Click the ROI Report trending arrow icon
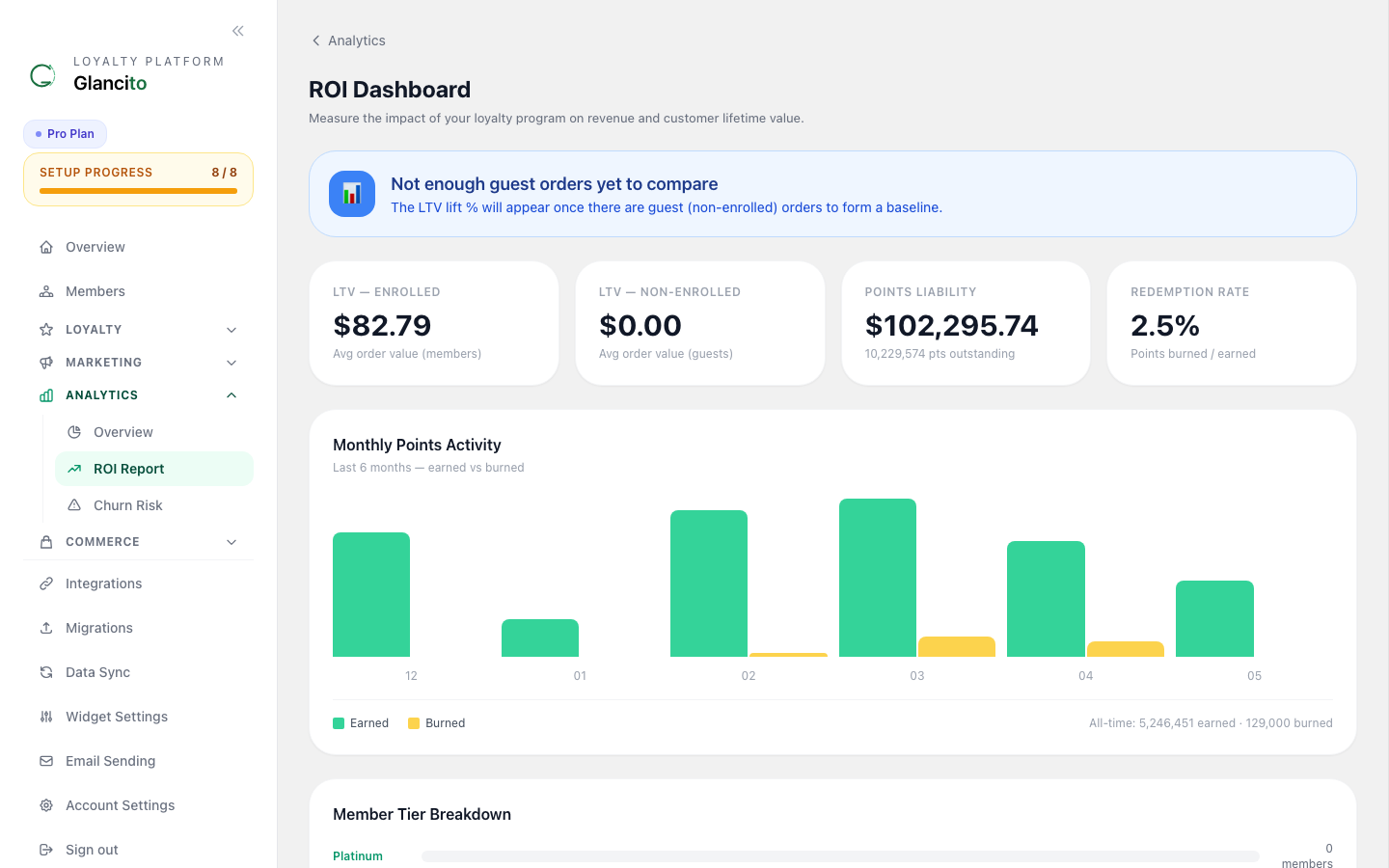The width and height of the screenshot is (1389, 868). click(x=74, y=469)
